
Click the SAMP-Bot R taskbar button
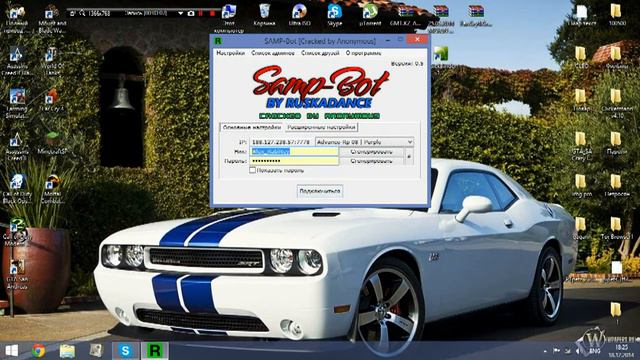pyautogui.click(x=155, y=351)
